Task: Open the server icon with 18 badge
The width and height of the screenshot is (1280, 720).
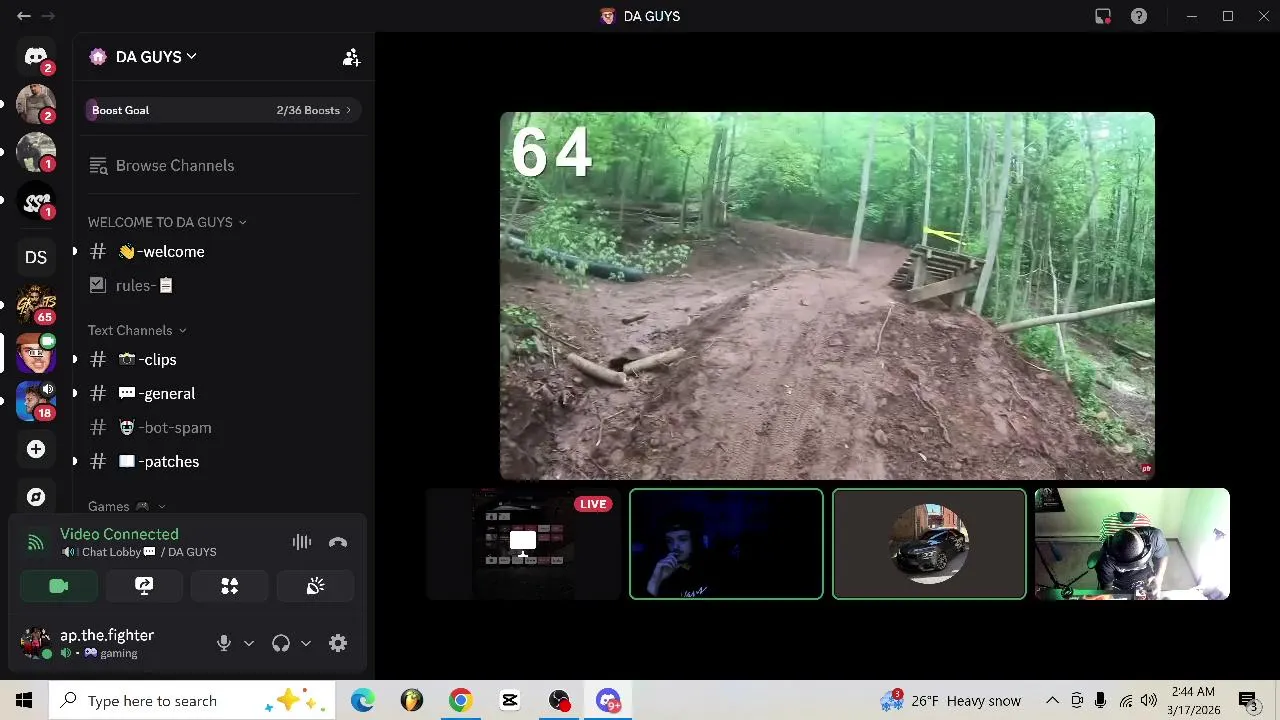Action: [36, 400]
